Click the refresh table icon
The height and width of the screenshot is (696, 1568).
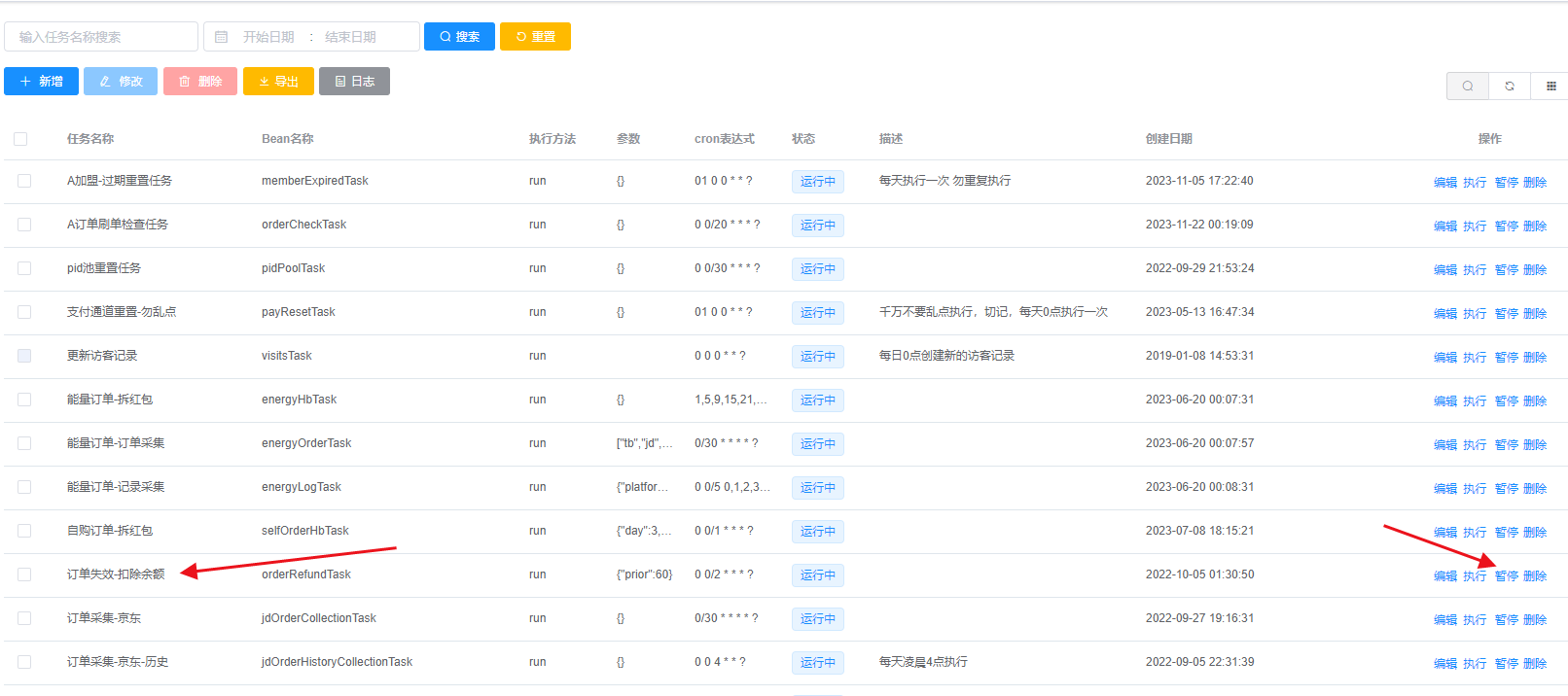pyautogui.click(x=1509, y=87)
